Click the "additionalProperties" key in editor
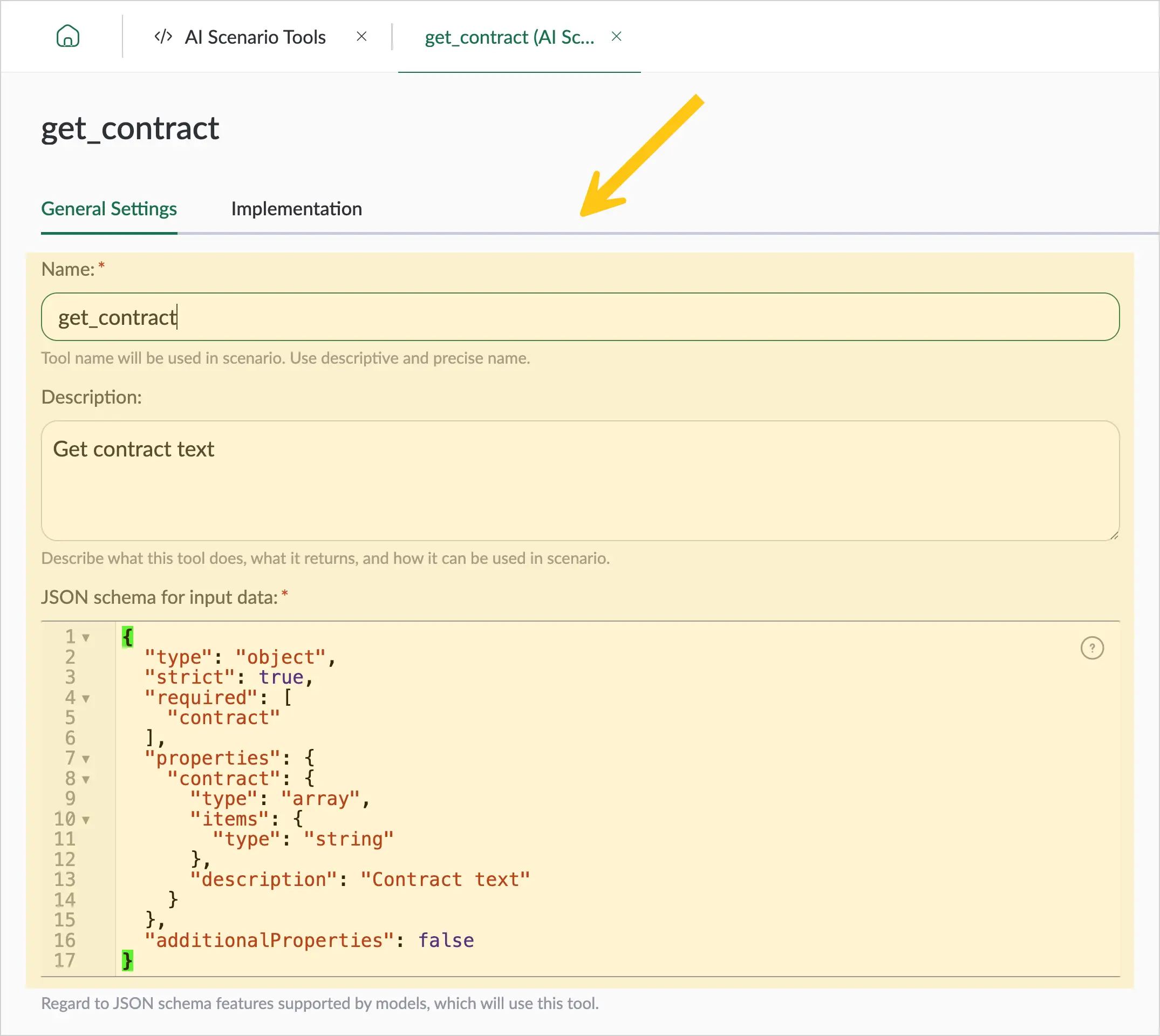The width and height of the screenshot is (1160, 1036). click(269, 940)
